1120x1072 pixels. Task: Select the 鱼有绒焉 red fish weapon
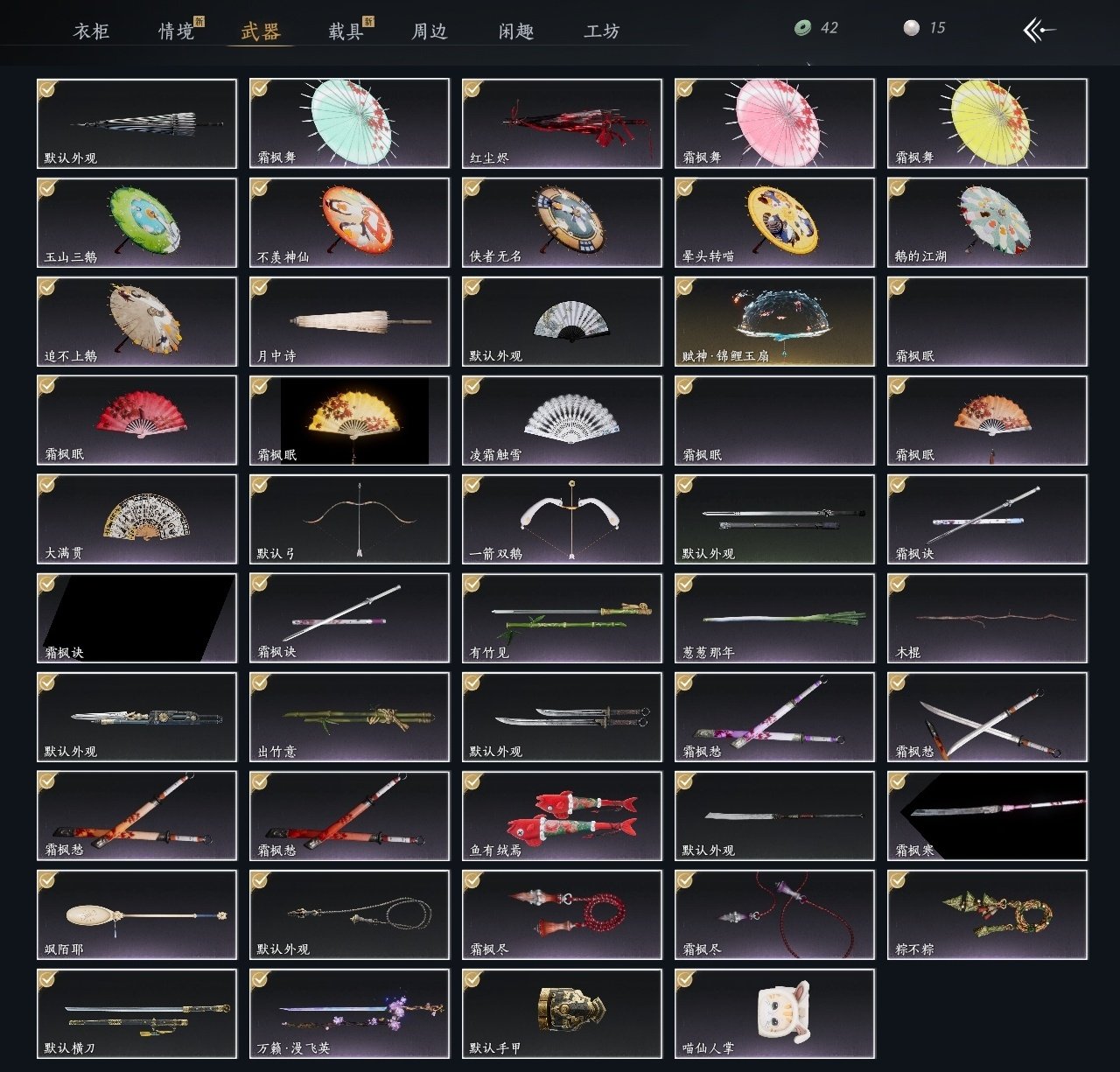(562, 816)
